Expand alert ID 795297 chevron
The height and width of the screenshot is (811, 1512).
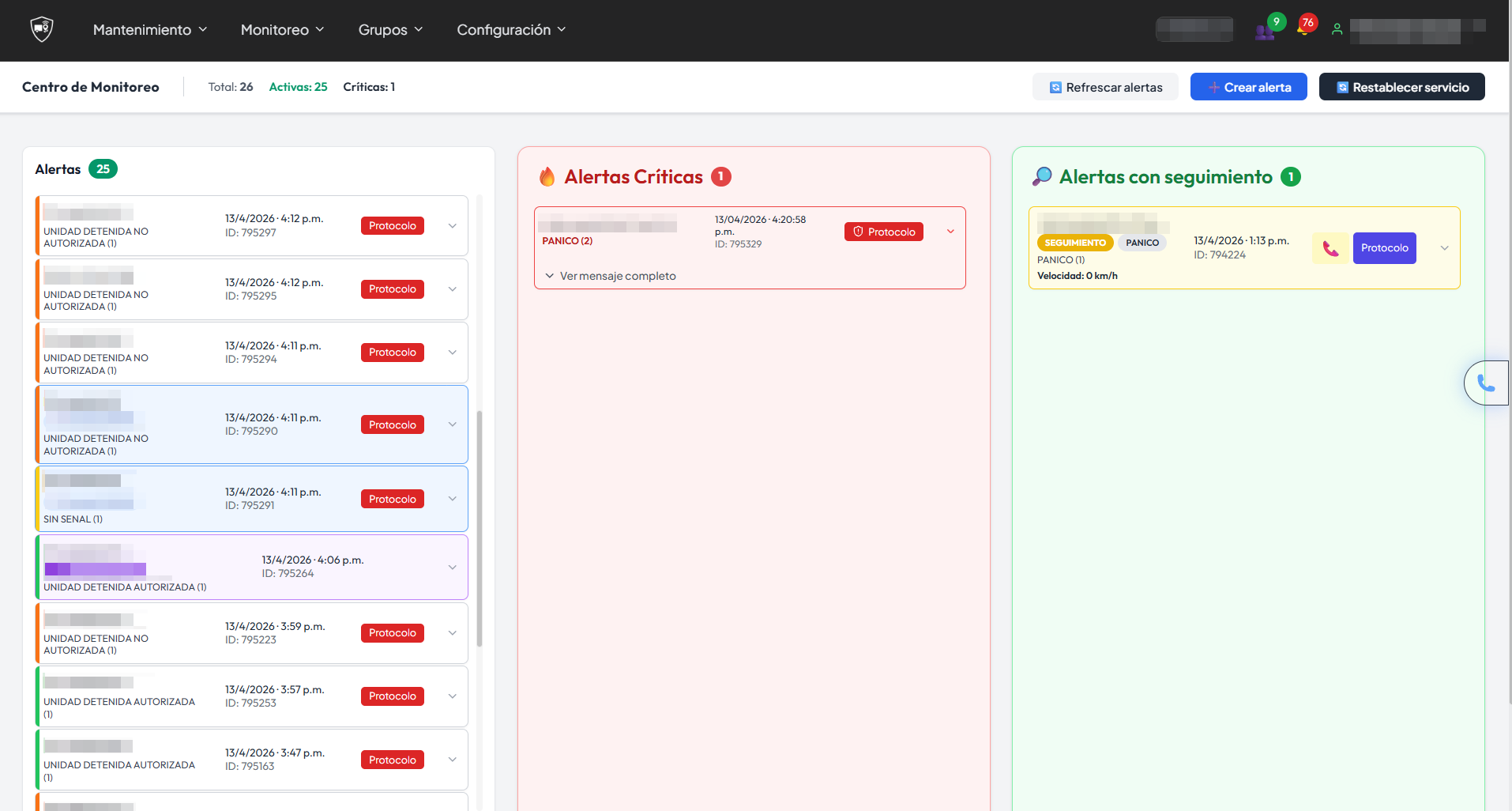coord(453,226)
